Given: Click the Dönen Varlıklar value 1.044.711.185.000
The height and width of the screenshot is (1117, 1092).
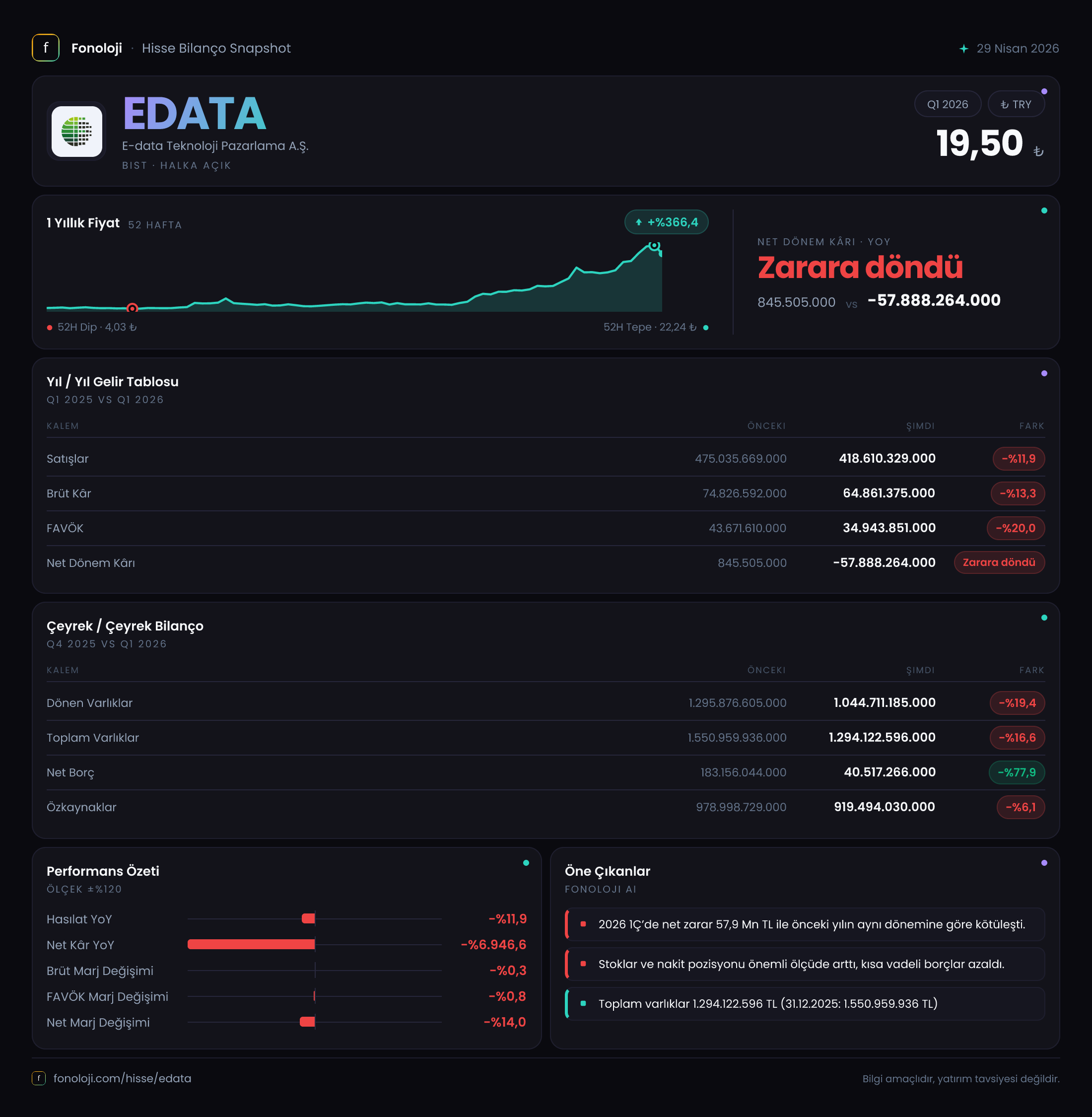Looking at the screenshot, I should pyautogui.click(x=885, y=703).
